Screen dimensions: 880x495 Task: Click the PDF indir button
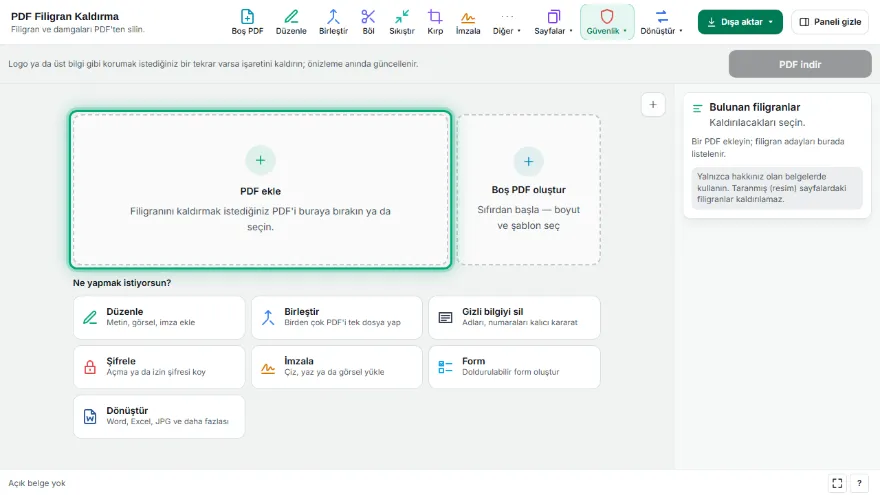(x=800, y=64)
